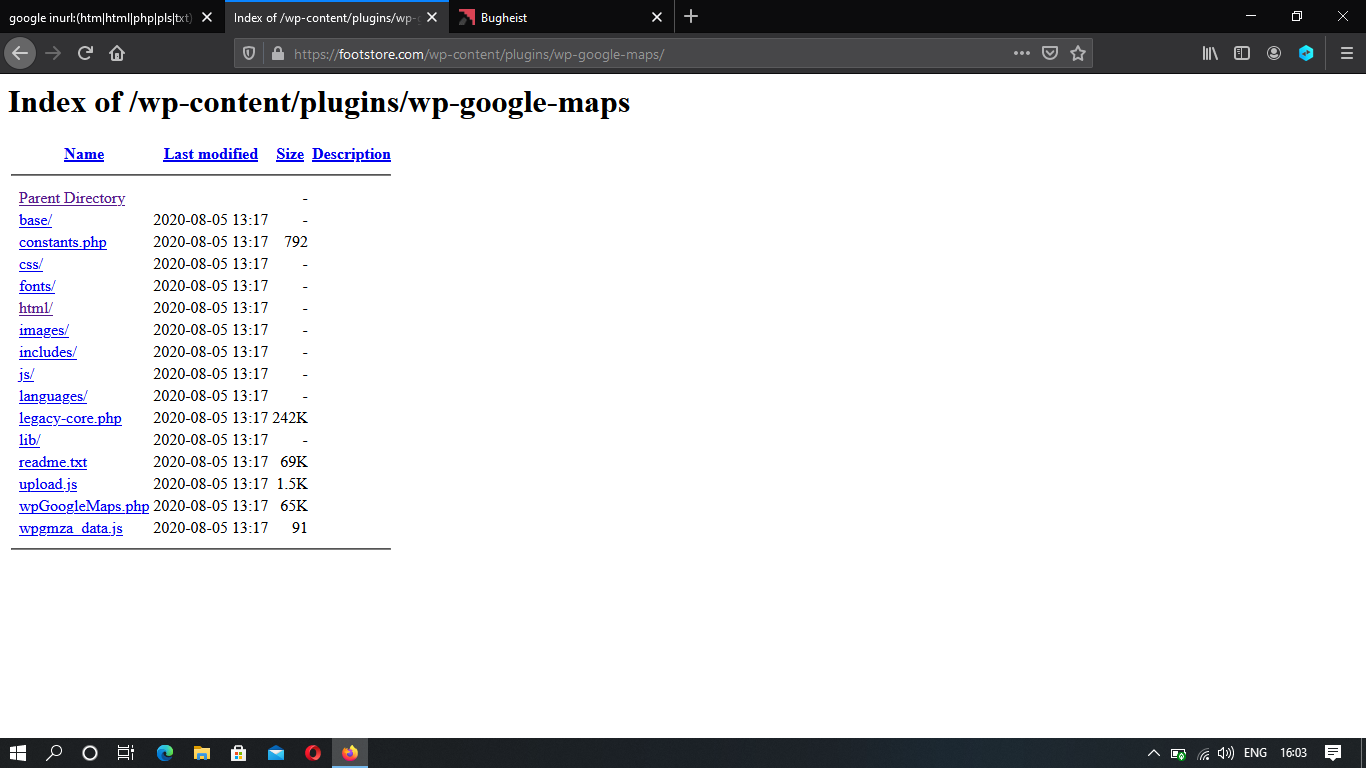Screen dimensions: 1366x768
Task: Open legacy-core.php file
Action: 70,418
